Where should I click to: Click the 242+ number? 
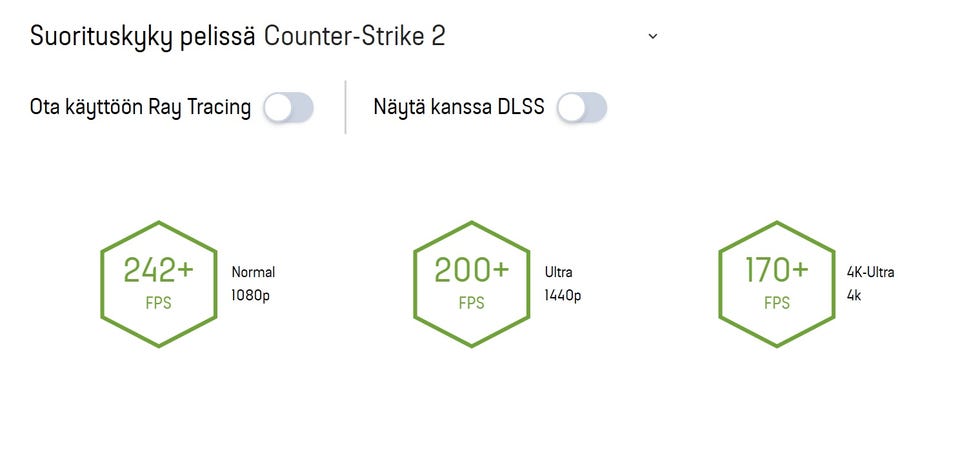click(158, 270)
